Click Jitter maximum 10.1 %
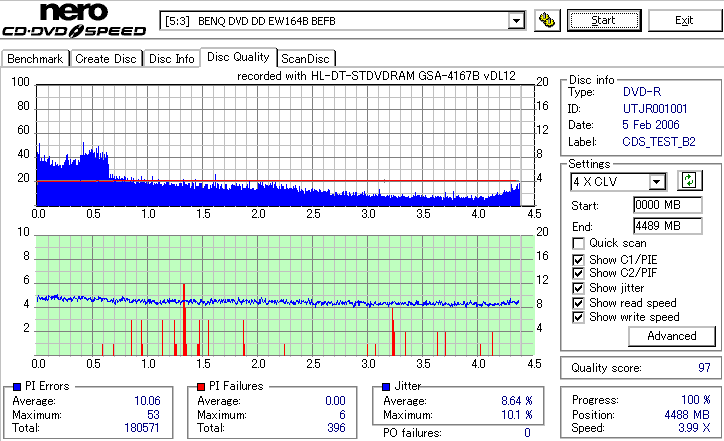The height and width of the screenshot is (441, 724). click(x=517, y=415)
